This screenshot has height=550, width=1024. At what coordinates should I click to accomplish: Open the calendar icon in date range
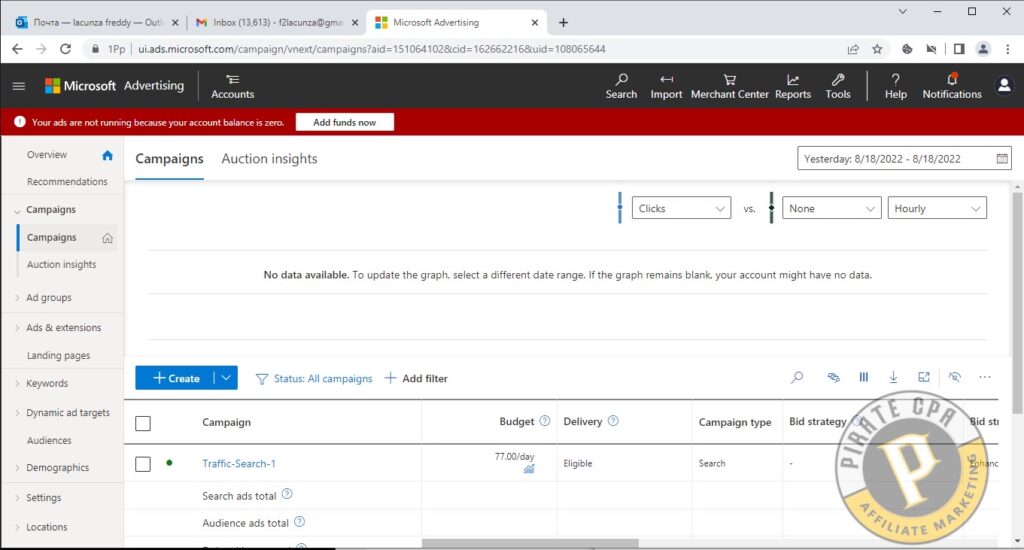coord(1002,159)
